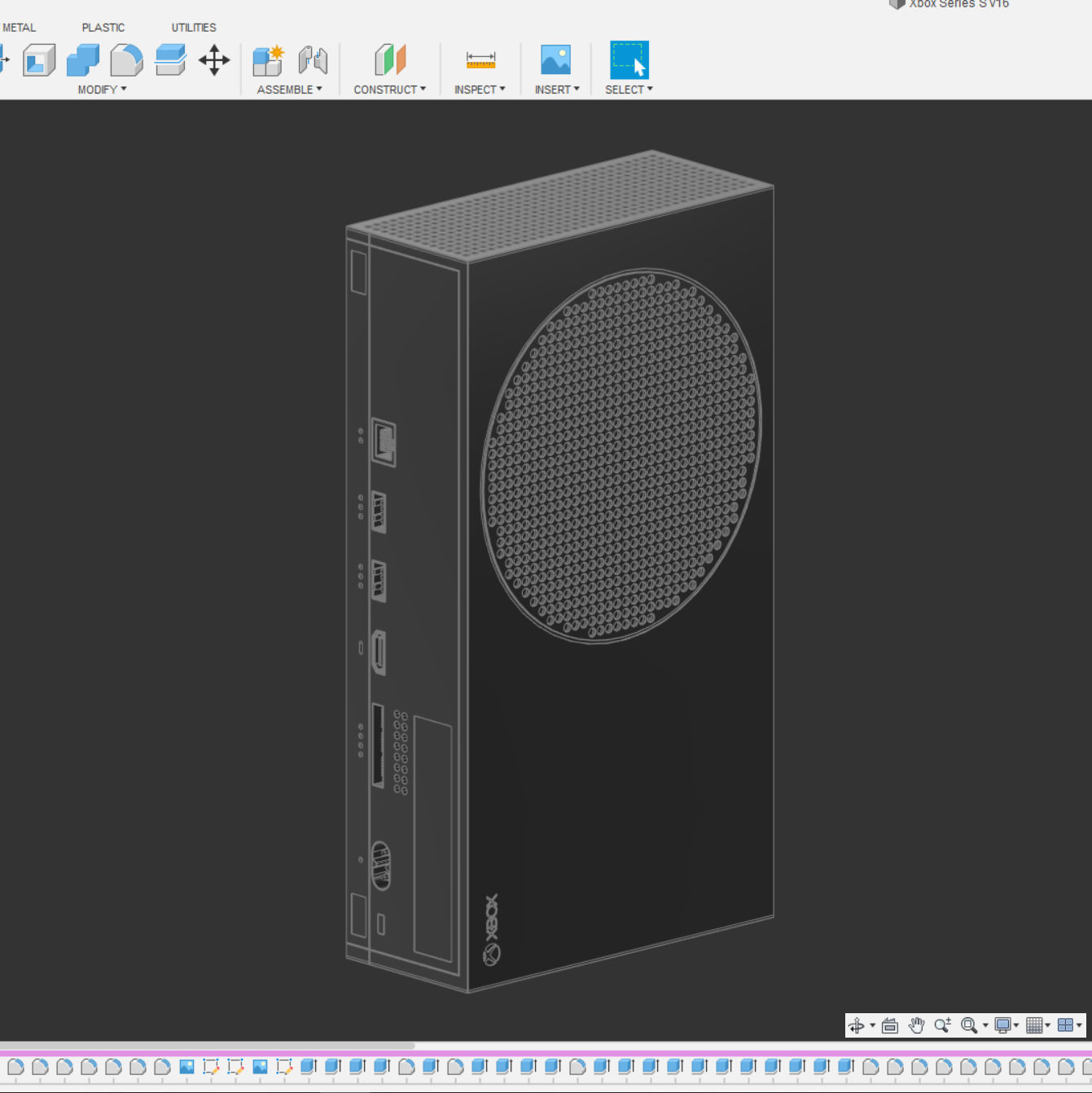
Task: Select the Move/Copy tool in the toolbar
Action: point(214,59)
